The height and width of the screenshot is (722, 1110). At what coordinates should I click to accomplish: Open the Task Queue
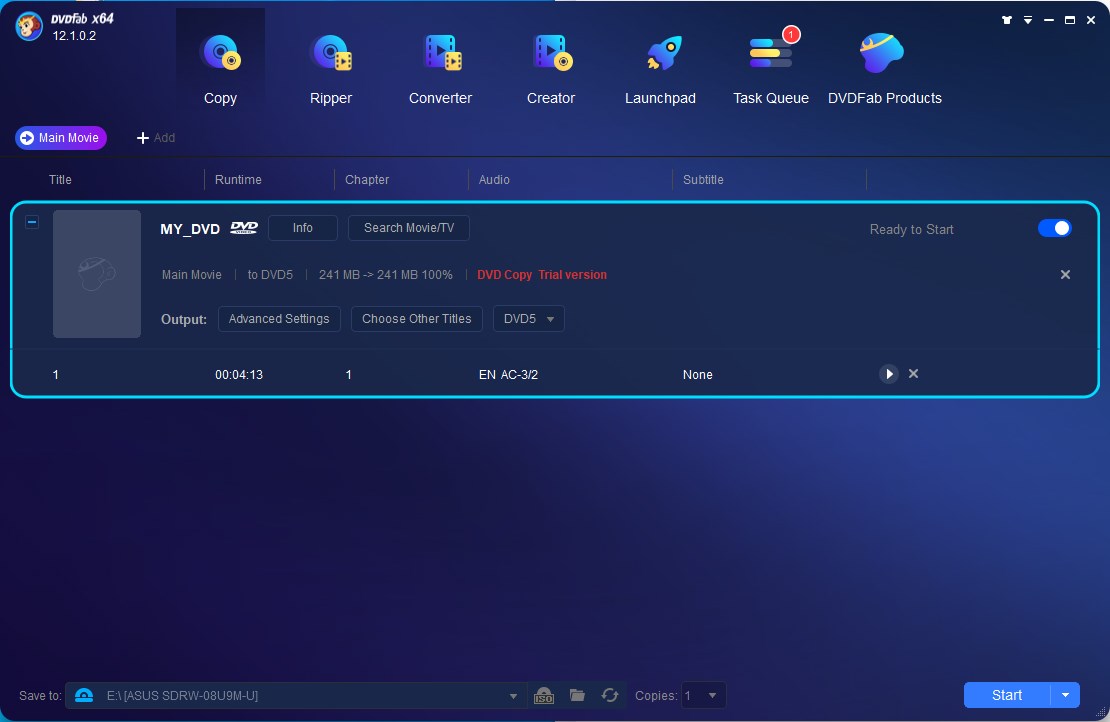point(770,66)
